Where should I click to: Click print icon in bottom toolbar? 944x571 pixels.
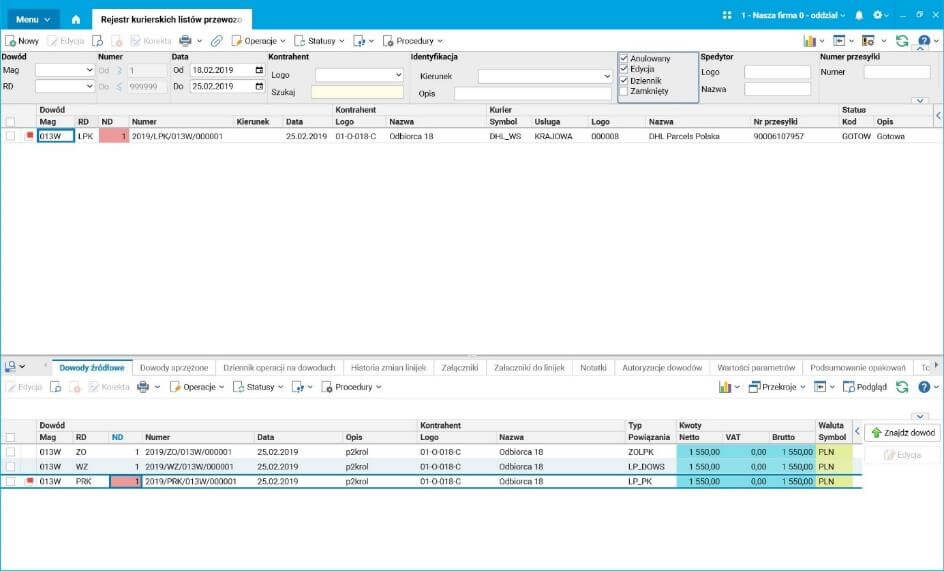[143, 387]
